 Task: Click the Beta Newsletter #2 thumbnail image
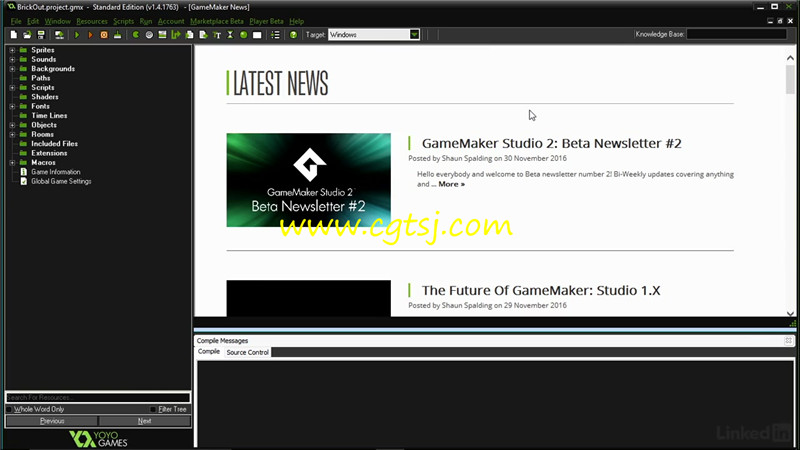point(309,180)
